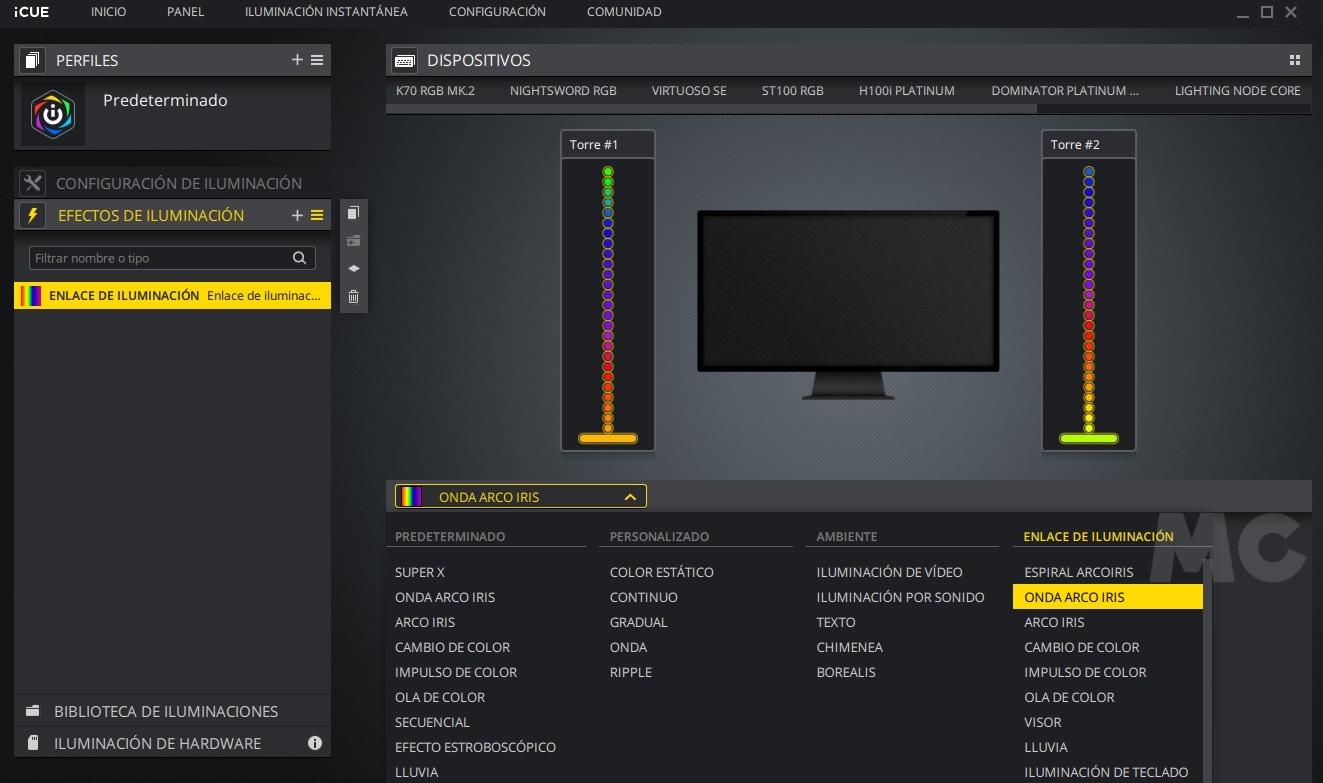The width and height of the screenshot is (1323, 783).
Task: Expand Configuración de Iluminación section
Action: pos(178,183)
